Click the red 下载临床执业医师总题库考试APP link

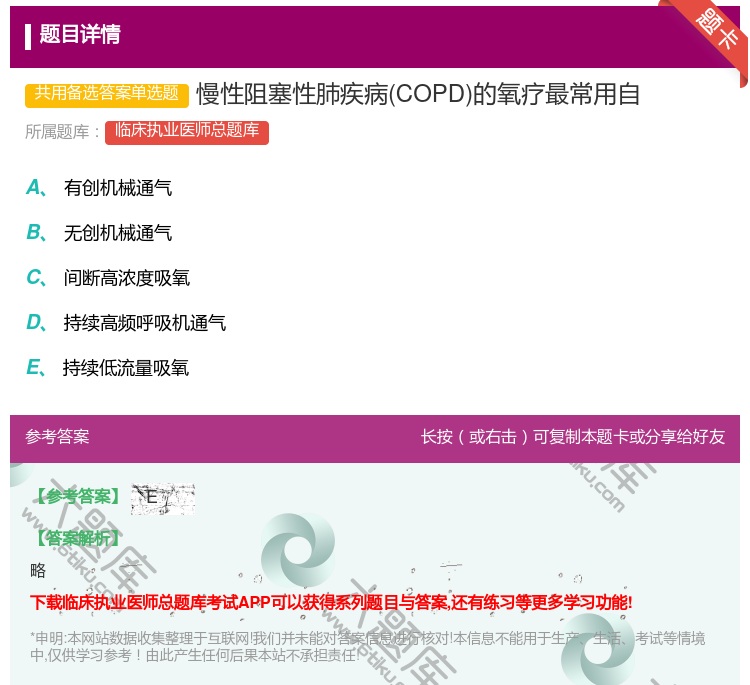tap(331, 602)
